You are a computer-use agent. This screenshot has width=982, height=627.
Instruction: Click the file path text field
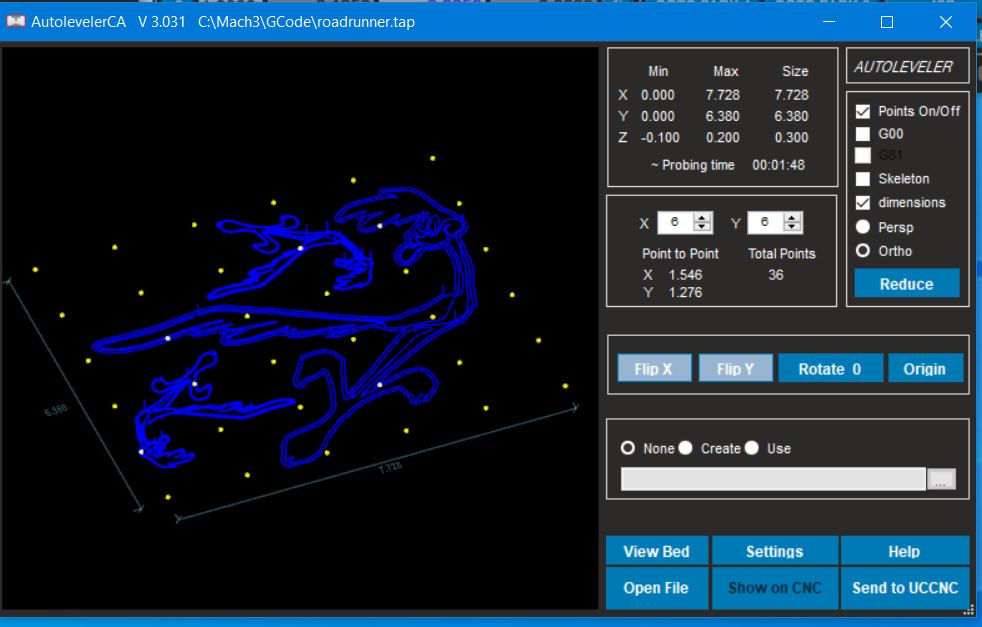(x=773, y=479)
